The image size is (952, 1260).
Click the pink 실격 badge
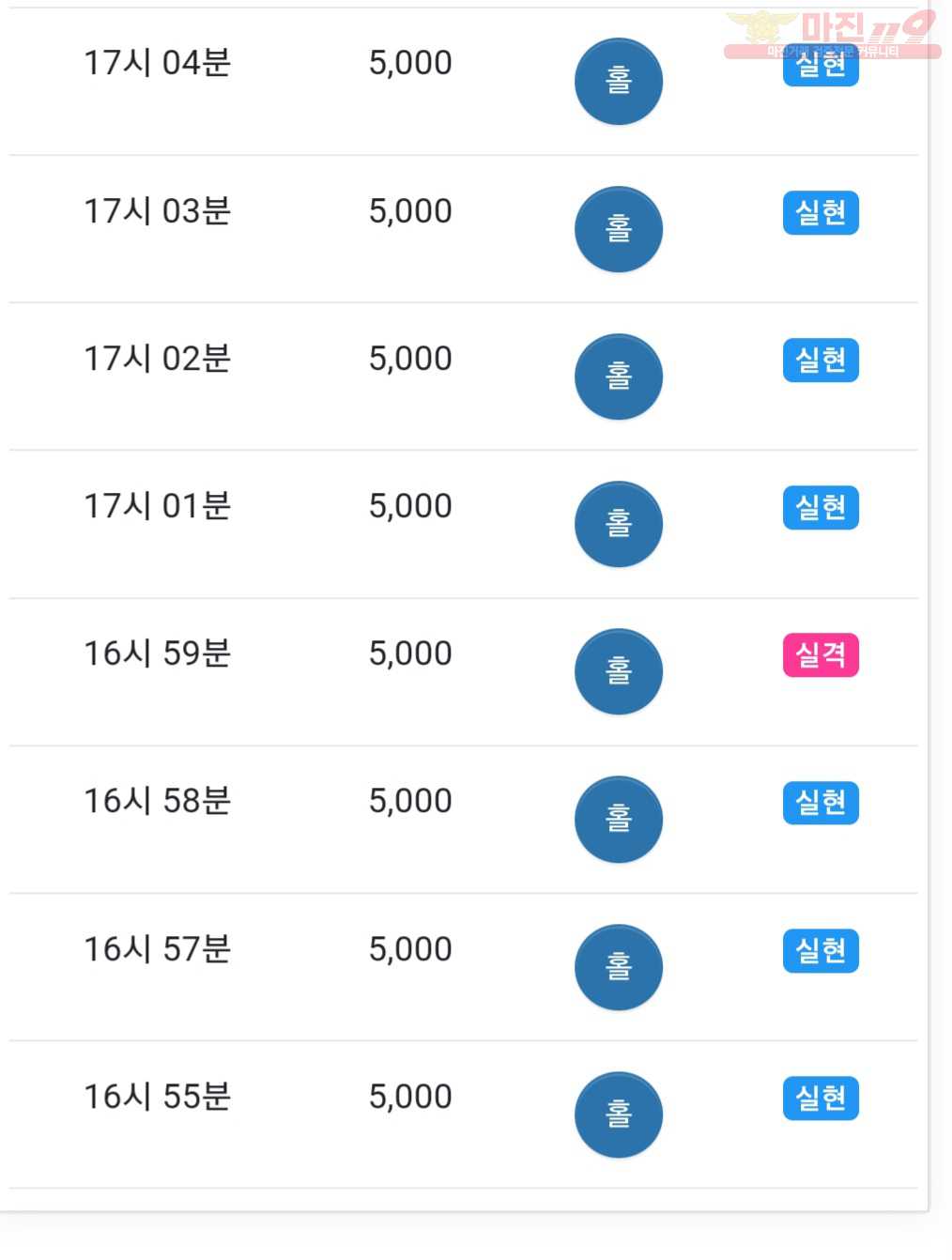[x=821, y=655]
